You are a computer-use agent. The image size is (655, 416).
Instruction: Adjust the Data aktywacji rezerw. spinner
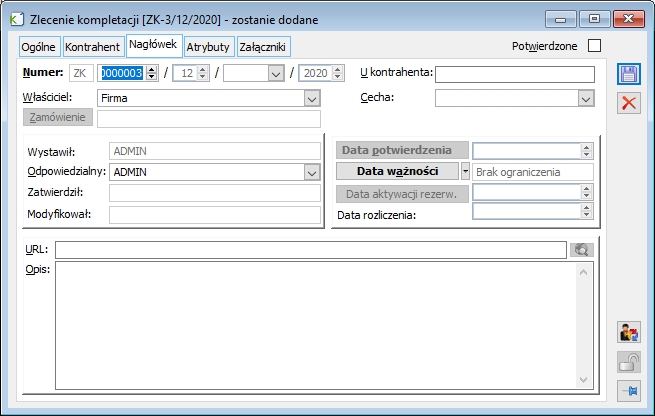pyautogui.click(x=586, y=192)
